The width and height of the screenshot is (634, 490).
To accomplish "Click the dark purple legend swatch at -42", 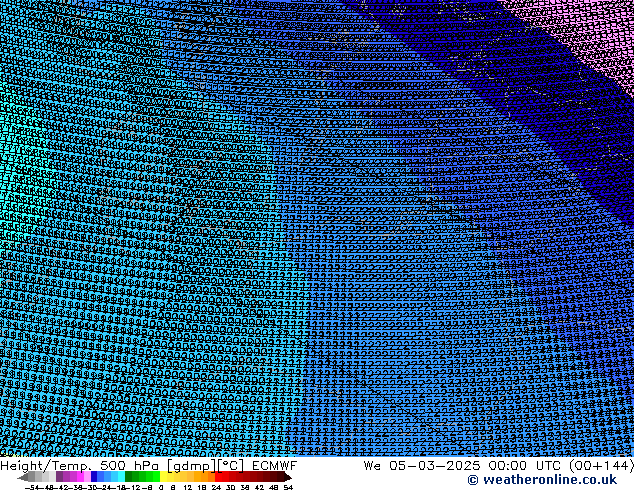I will coord(59,476).
